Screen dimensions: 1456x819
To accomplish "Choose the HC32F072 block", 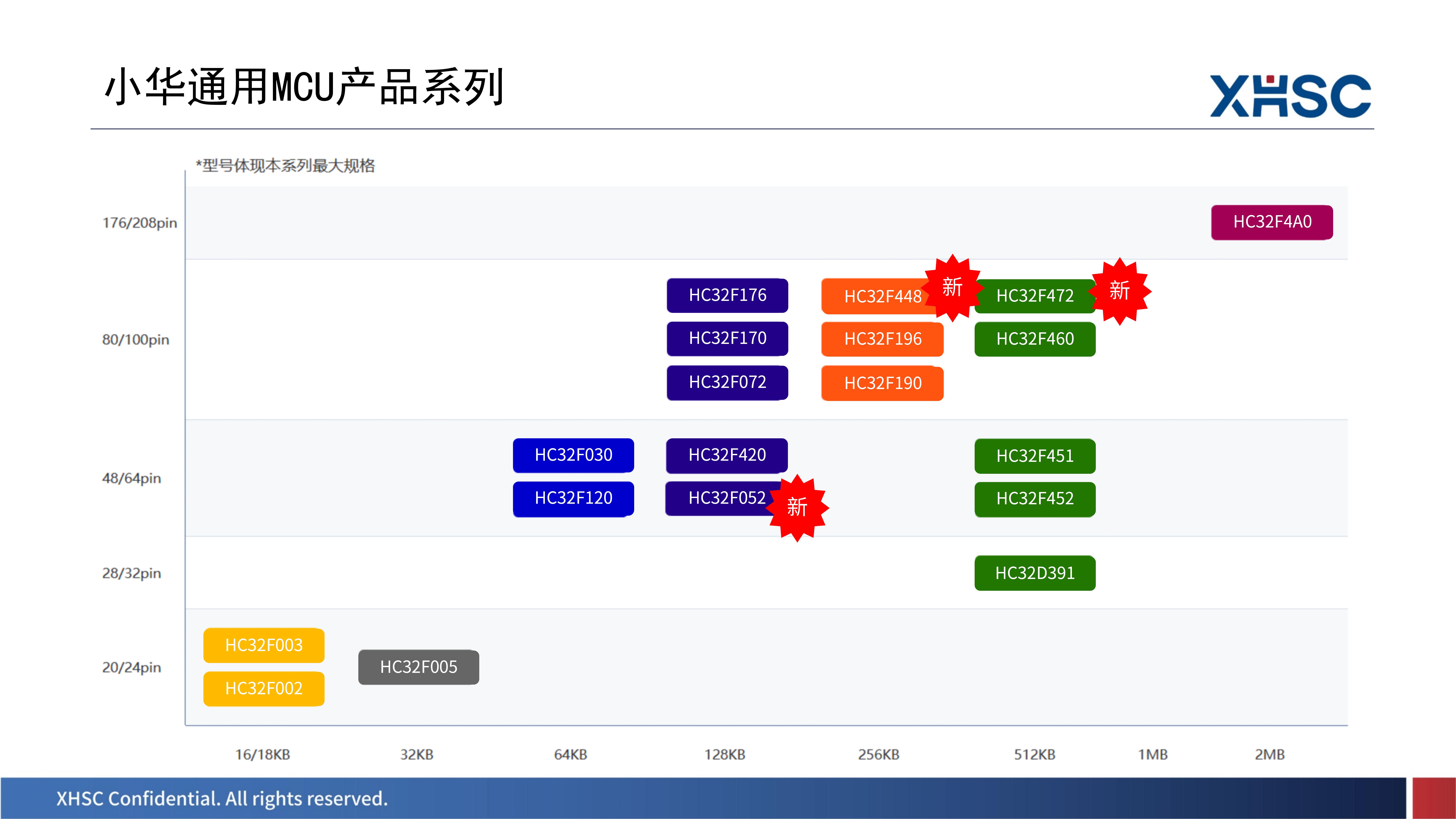I will click(727, 383).
